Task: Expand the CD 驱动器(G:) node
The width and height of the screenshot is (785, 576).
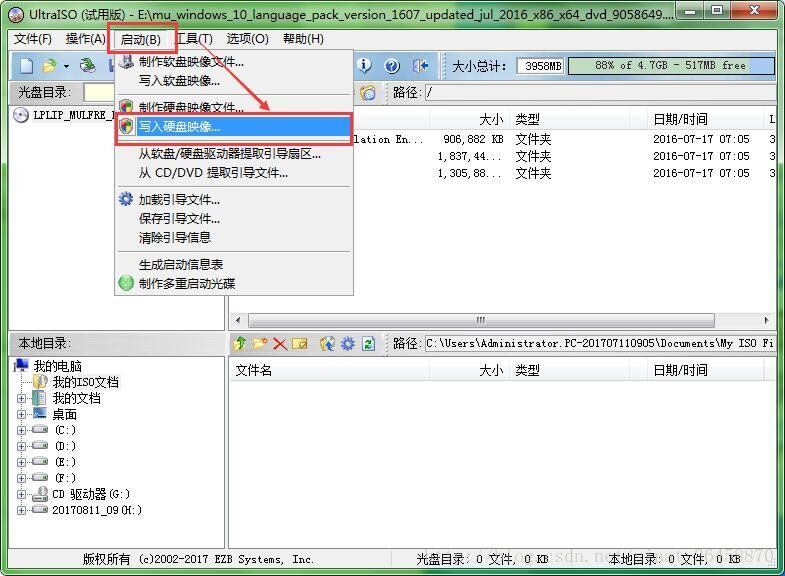Action: pos(21,494)
